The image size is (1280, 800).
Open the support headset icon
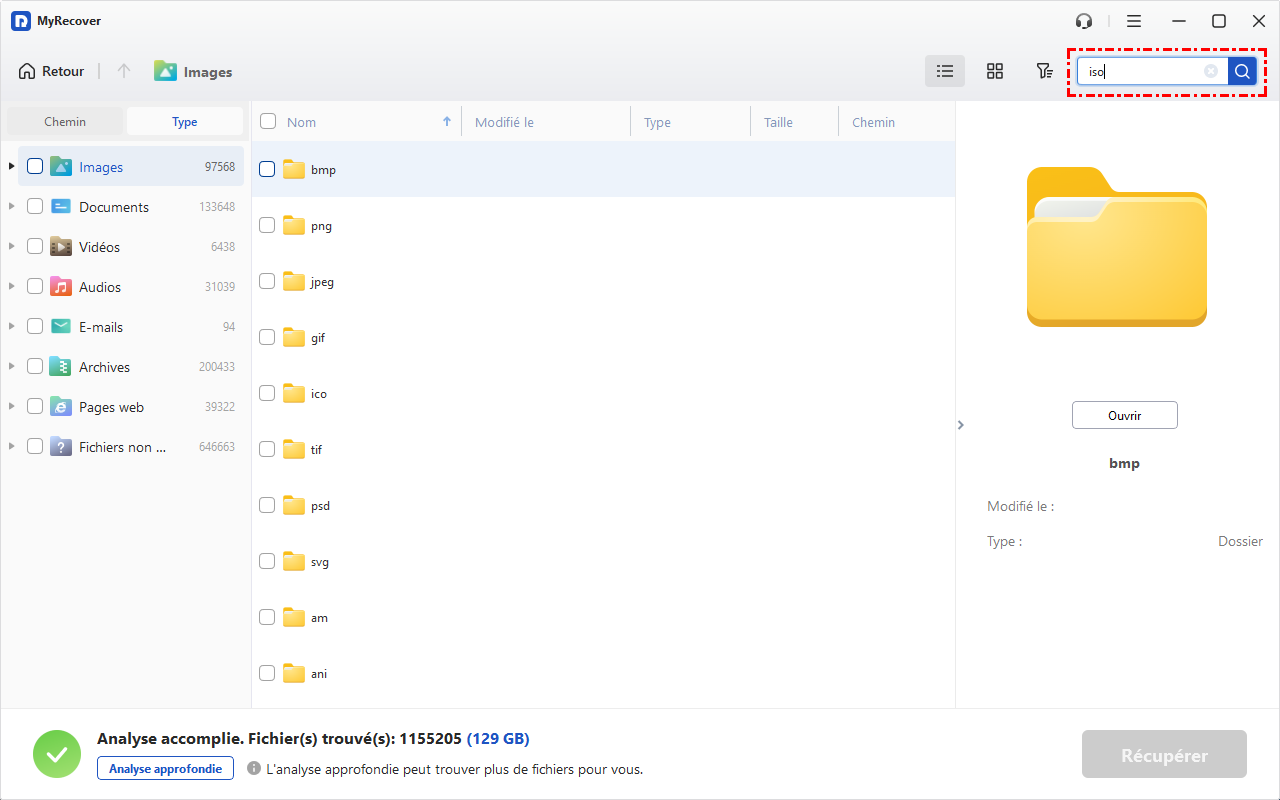[x=1084, y=21]
